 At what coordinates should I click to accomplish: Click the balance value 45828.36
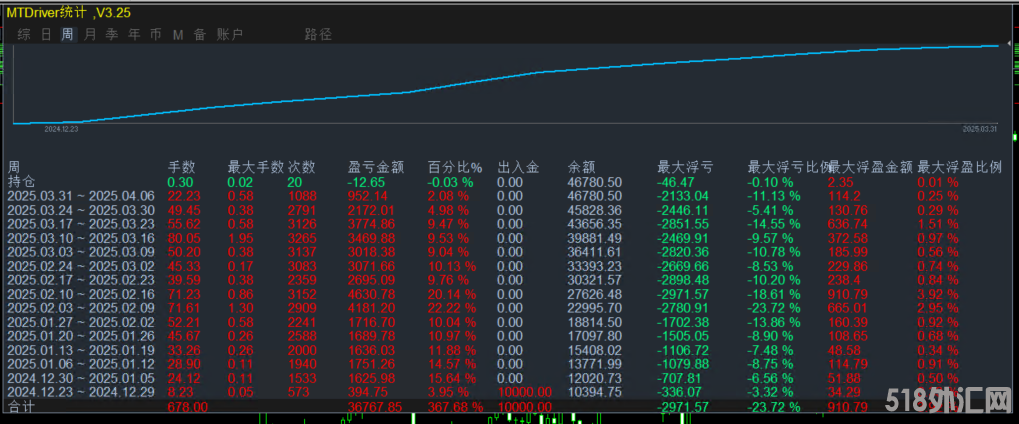tap(594, 211)
